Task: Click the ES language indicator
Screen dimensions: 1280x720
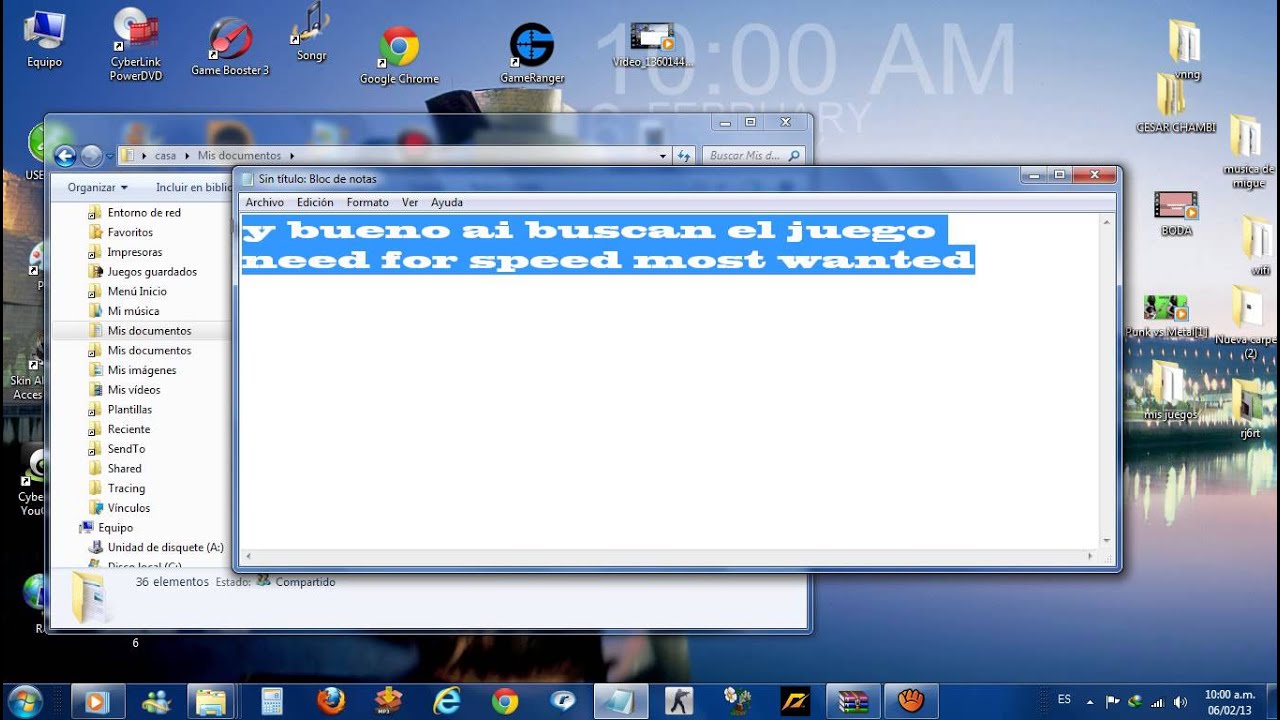Action: (1064, 700)
